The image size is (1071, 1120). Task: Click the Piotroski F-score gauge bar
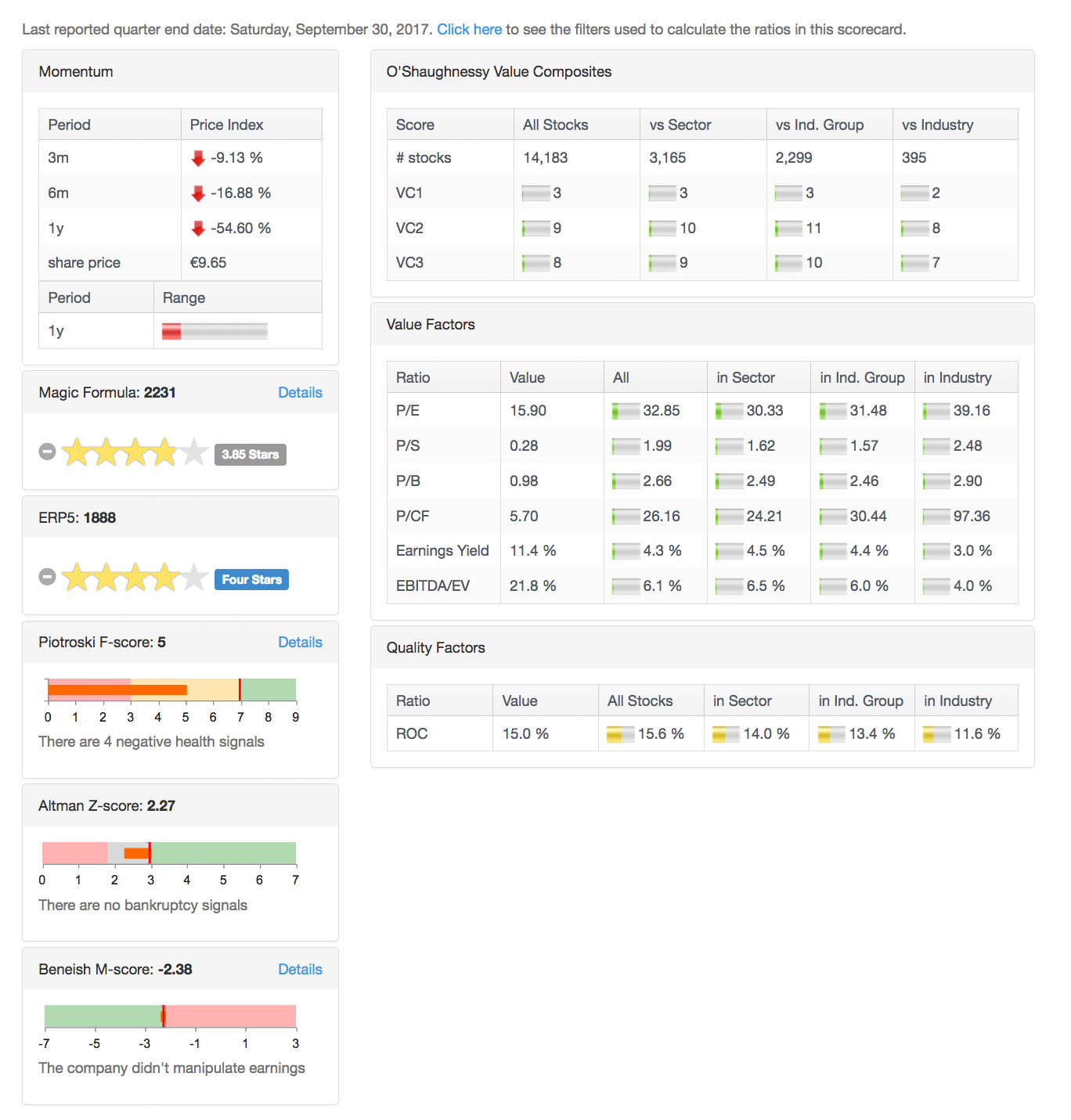tap(171, 690)
